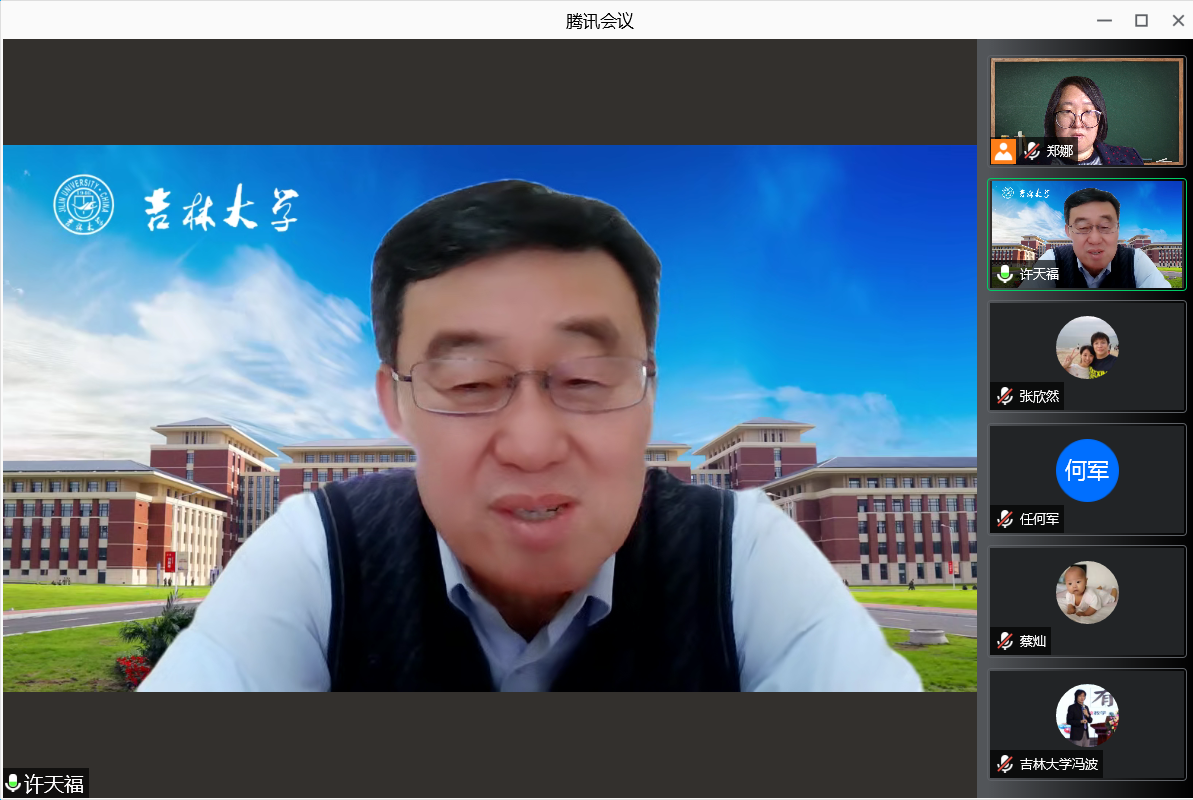Click the blue 何军 avatar circle
This screenshot has height=800, width=1193.
click(1087, 470)
